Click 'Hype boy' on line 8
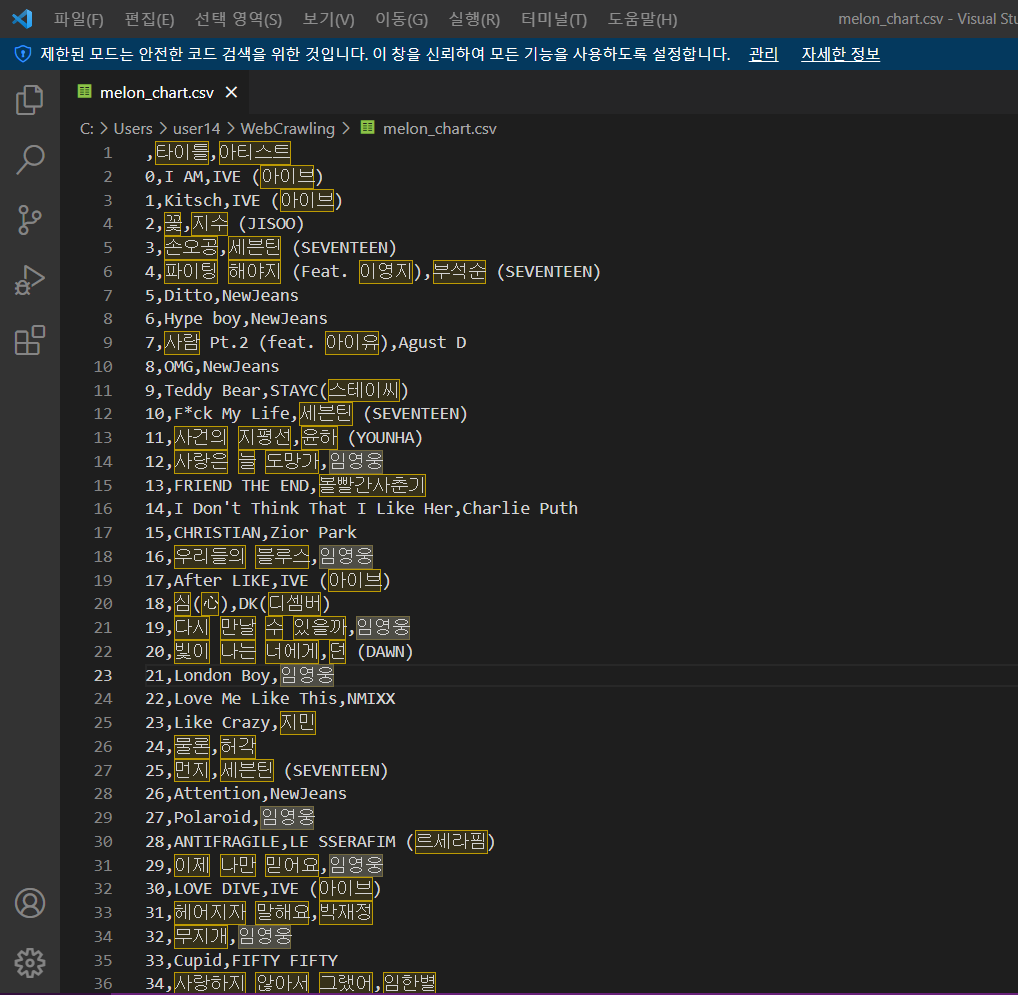Image resolution: width=1018 pixels, height=995 pixels. click(203, 319)
